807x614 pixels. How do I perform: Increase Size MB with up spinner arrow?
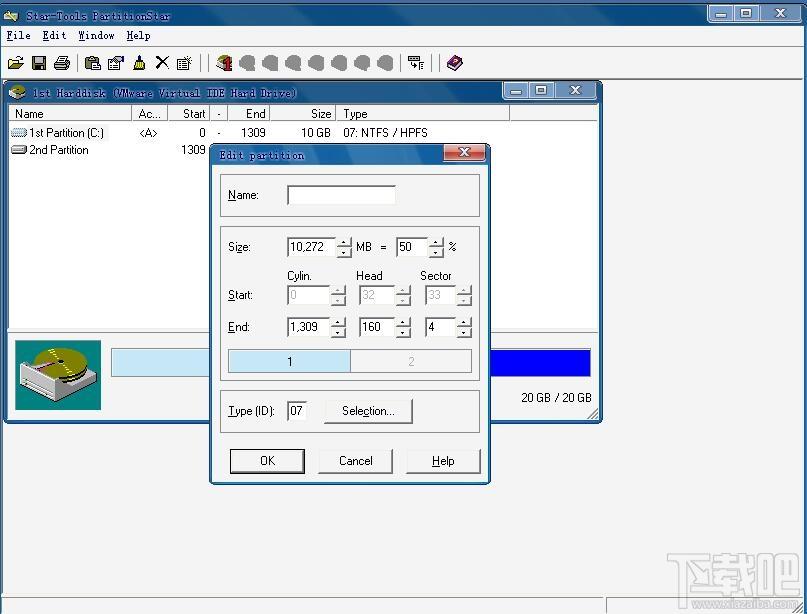point(344,242)
